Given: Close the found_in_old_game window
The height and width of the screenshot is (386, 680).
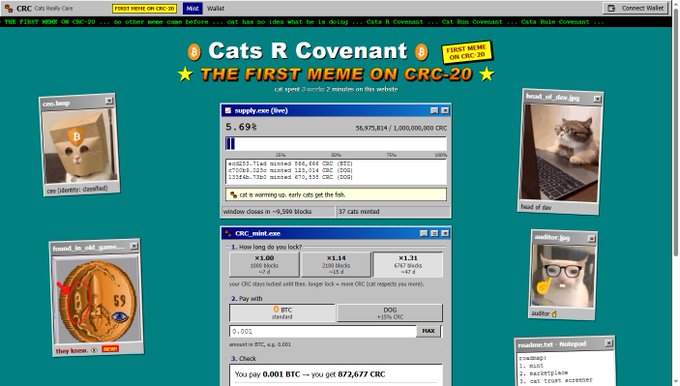Looking at the screenshot, I should (134, 246).
